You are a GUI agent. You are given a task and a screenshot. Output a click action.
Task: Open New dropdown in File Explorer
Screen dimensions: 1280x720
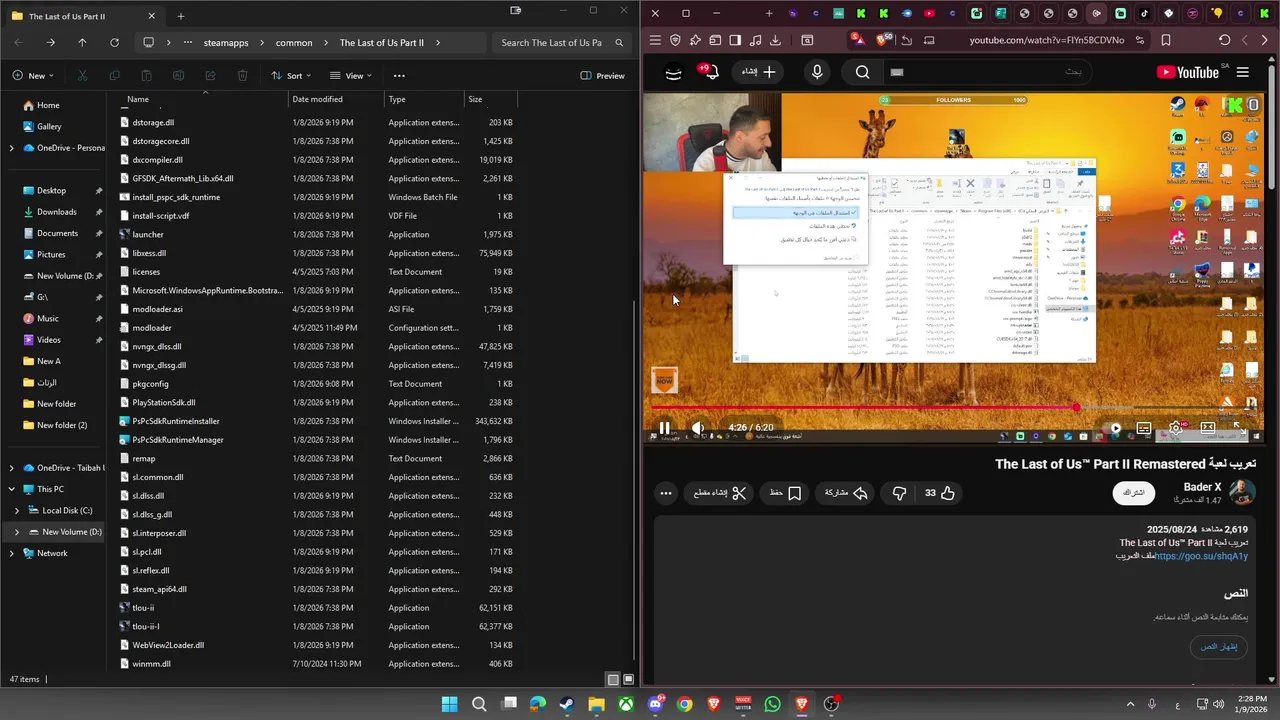point(34,75)
